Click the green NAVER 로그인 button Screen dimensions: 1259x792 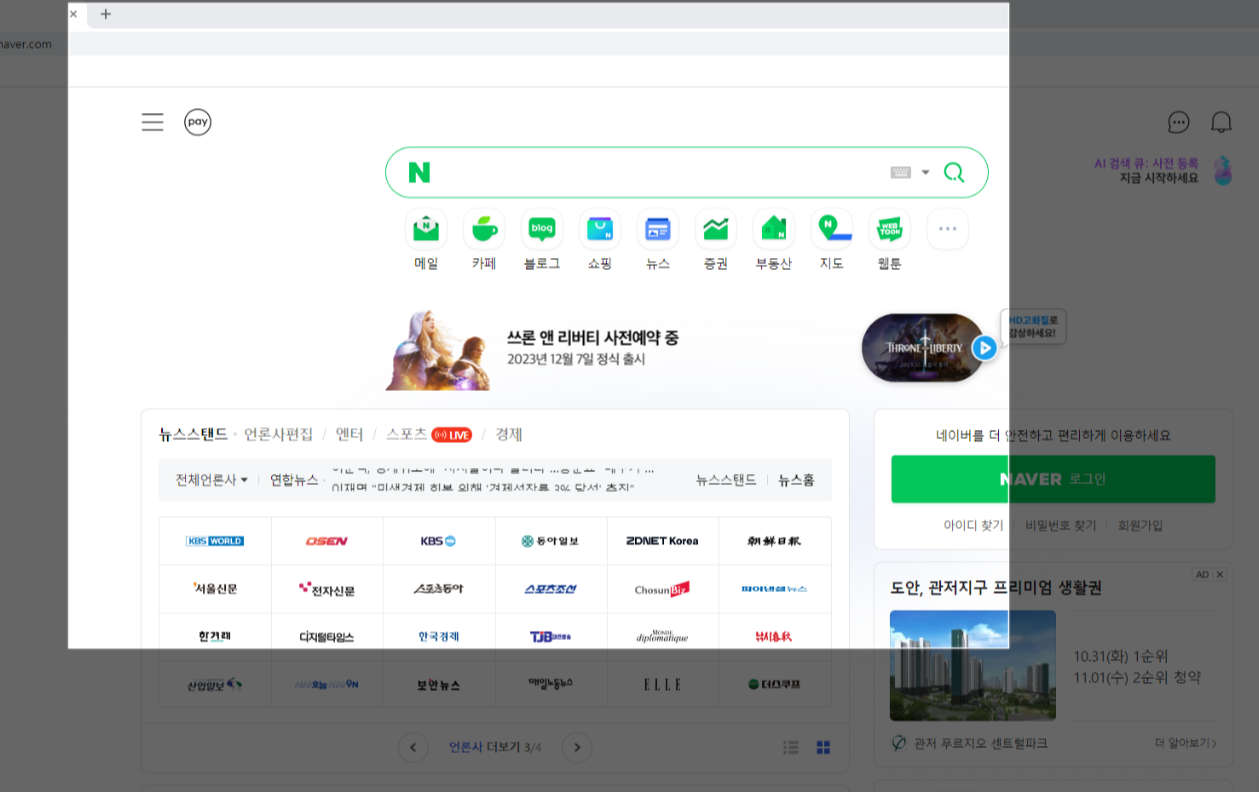pos(1053,479)
